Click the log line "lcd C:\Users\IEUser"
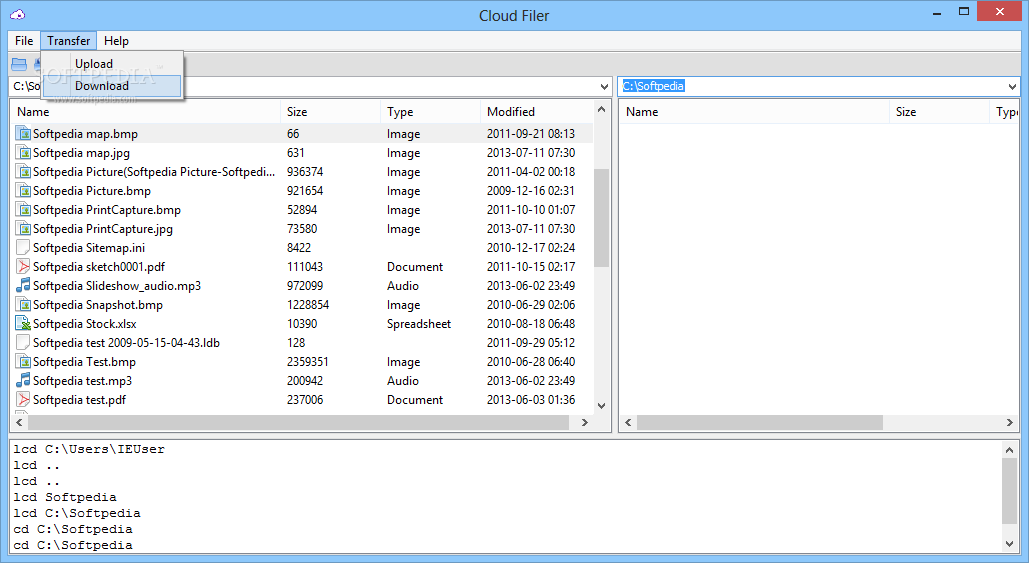1029x563 pixels. tap(89, 449)
